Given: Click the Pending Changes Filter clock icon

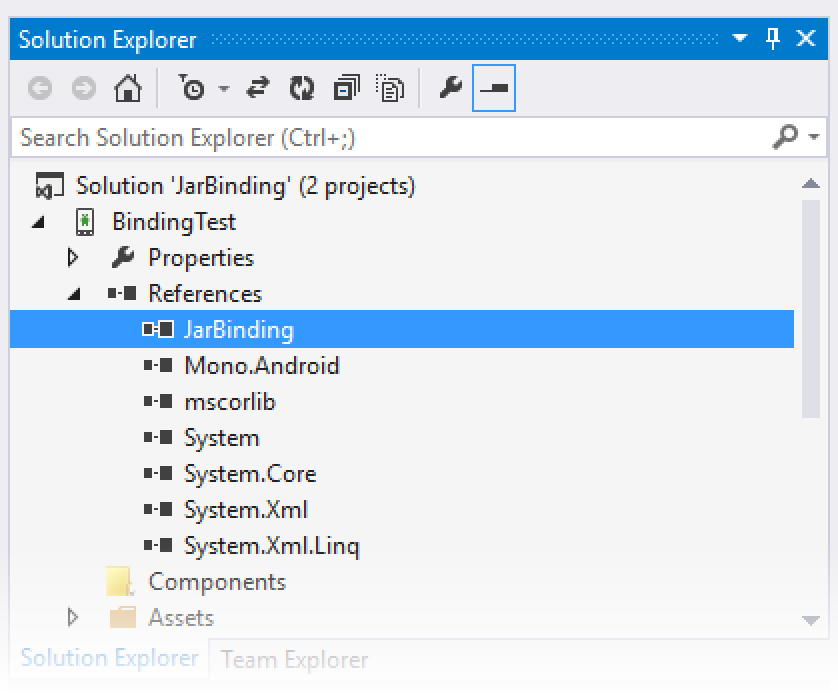Looking at the screenshot, I should (x=192, y=89).
